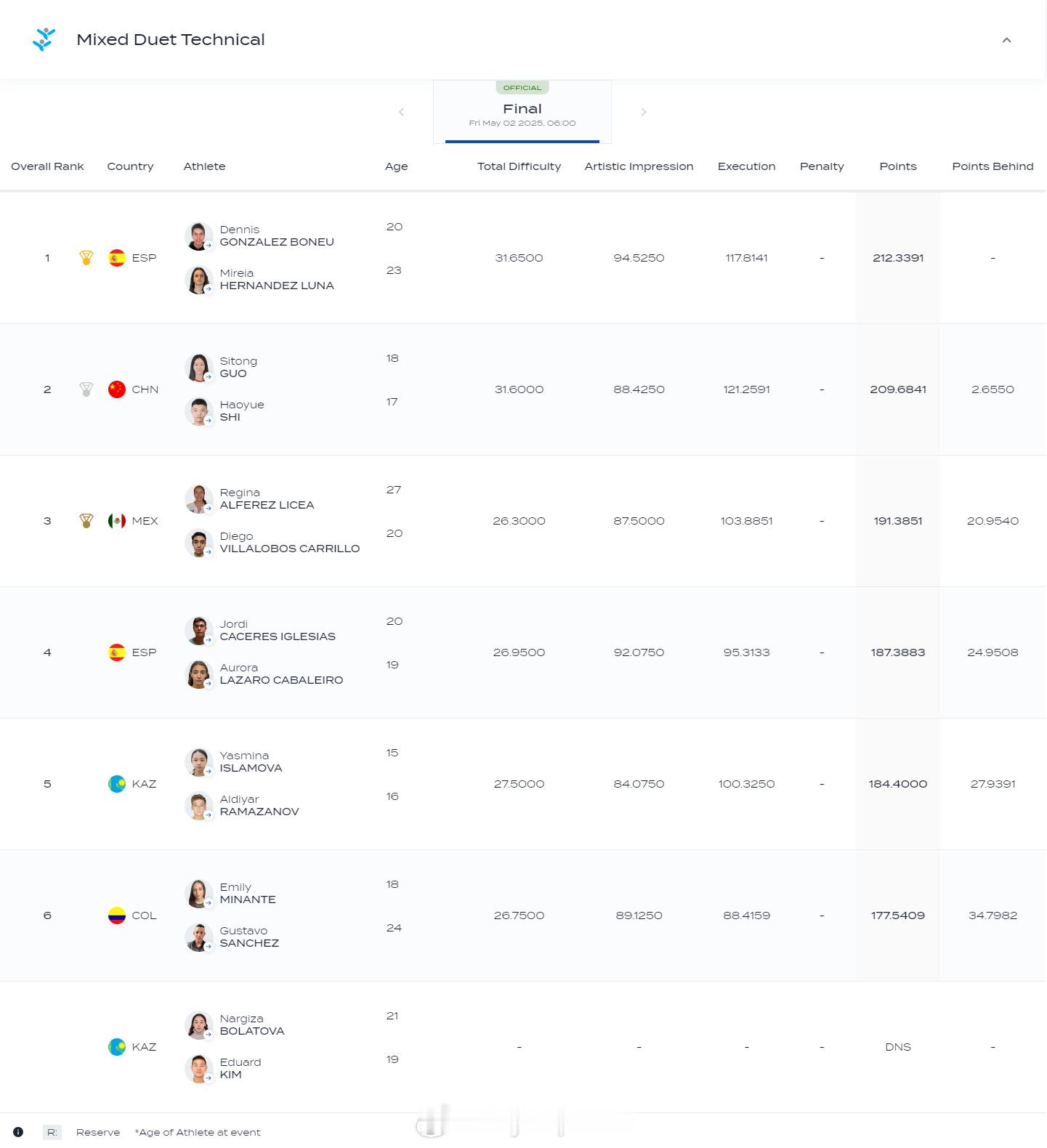This screenshot has width=1047, height=1148.
Task: Open Sitong GUO athlete profile
Action: [238, 368]
